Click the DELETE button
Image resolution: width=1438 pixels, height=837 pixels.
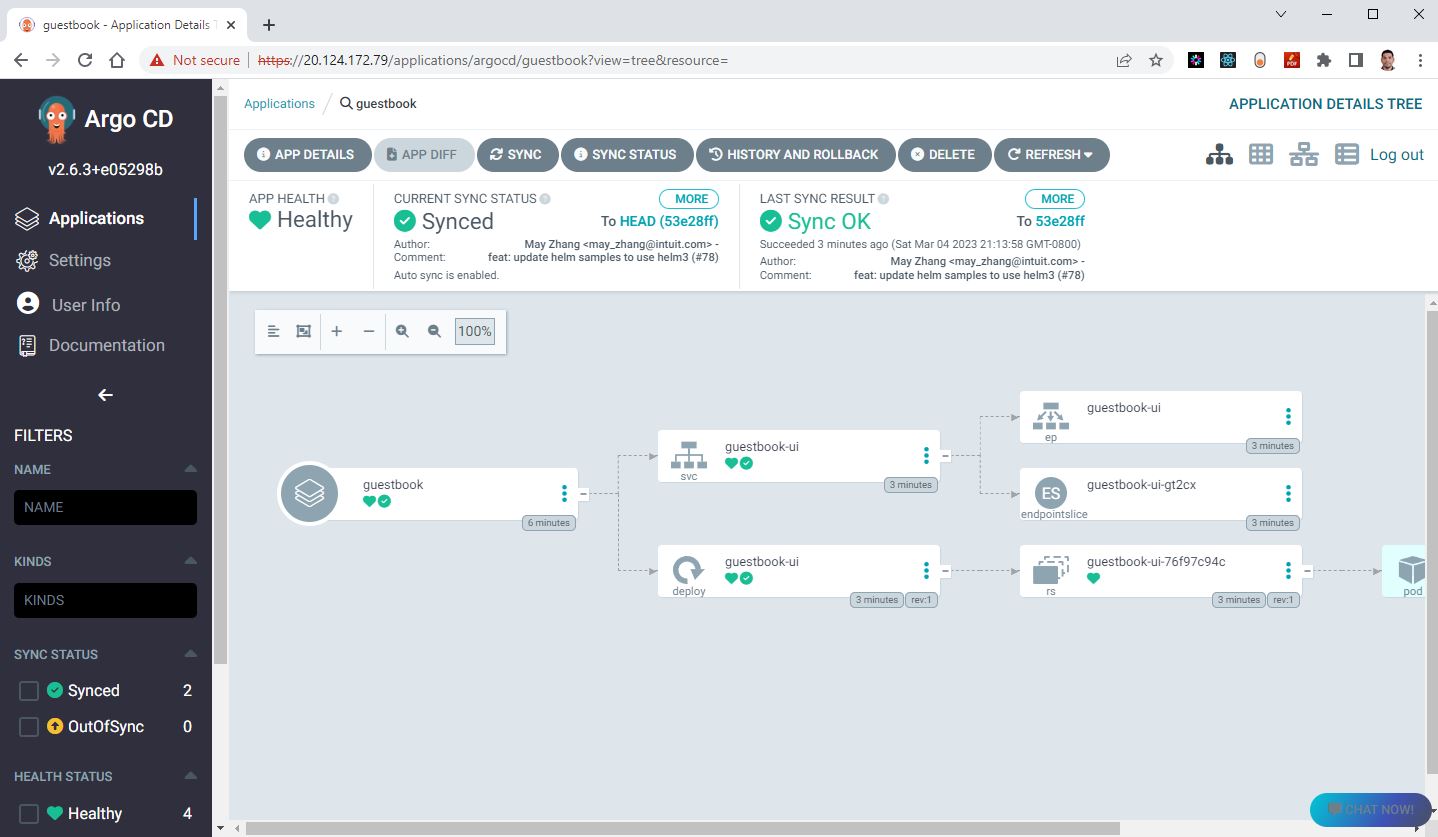pos(944,154)
